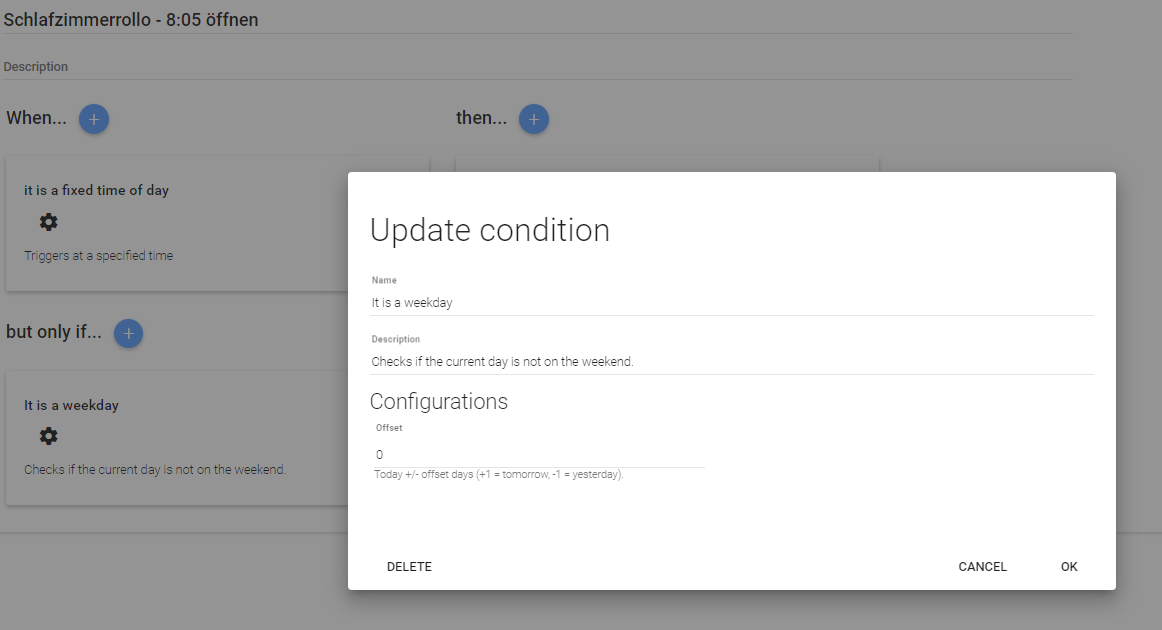
Task: Click the rule title Schlafzimmerrollo - 8:05 öffnen
Action: [131, 19]
